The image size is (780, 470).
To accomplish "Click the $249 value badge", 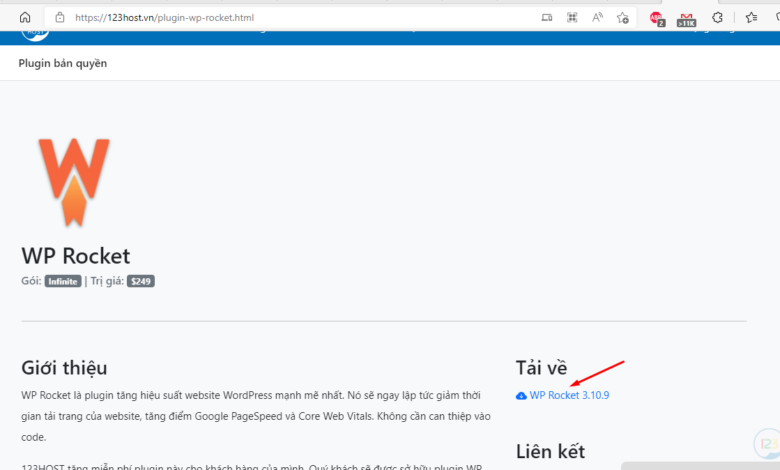I will click(141, 282).
